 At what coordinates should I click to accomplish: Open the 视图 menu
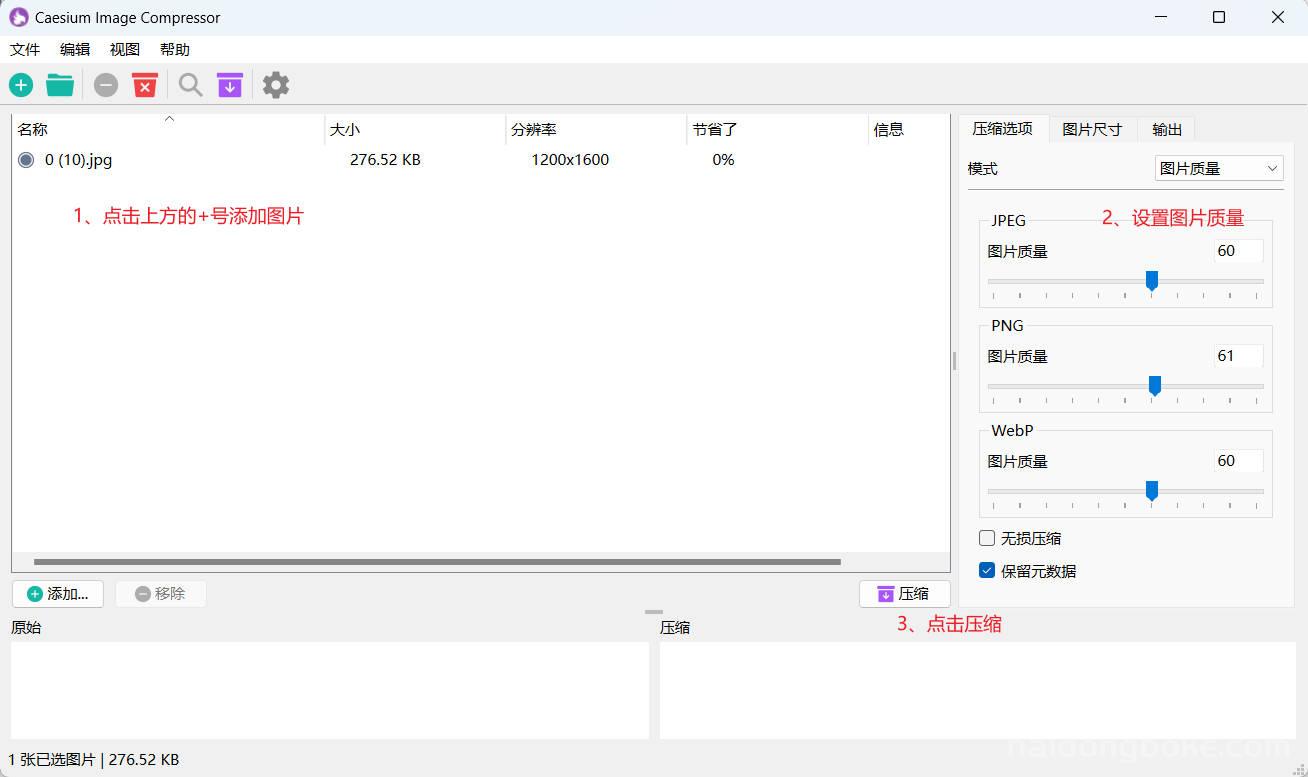point(125,49)
